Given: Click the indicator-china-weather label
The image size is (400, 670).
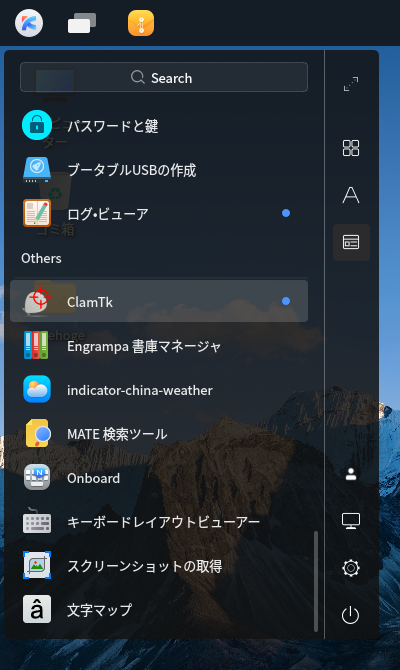Looking at the screenshot, I should 140,390.
